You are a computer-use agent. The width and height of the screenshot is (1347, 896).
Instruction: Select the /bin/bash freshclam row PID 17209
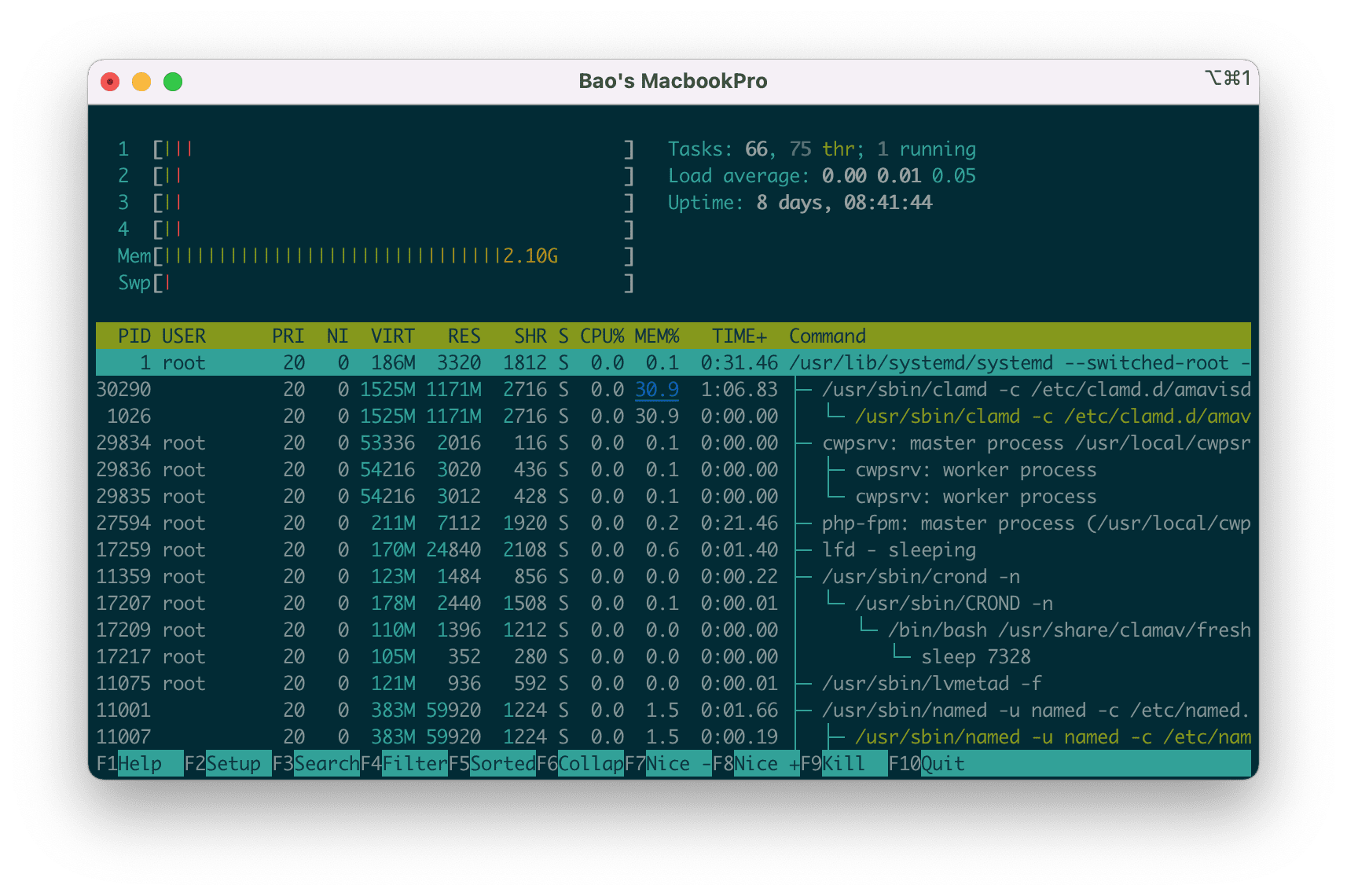coord(673,630)
